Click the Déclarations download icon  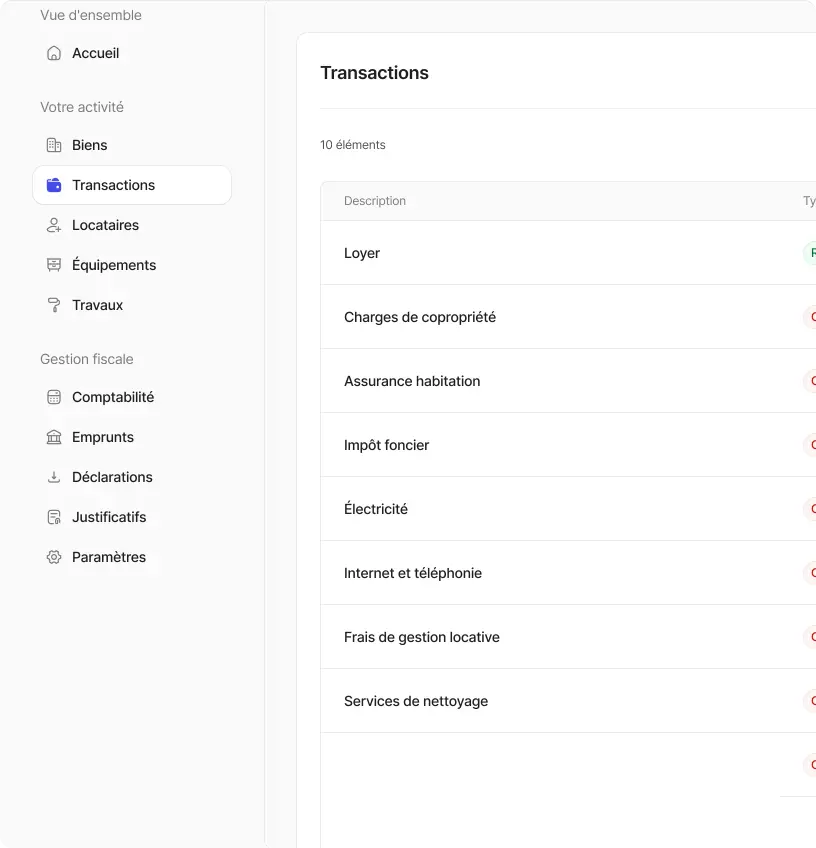[53, 477]
